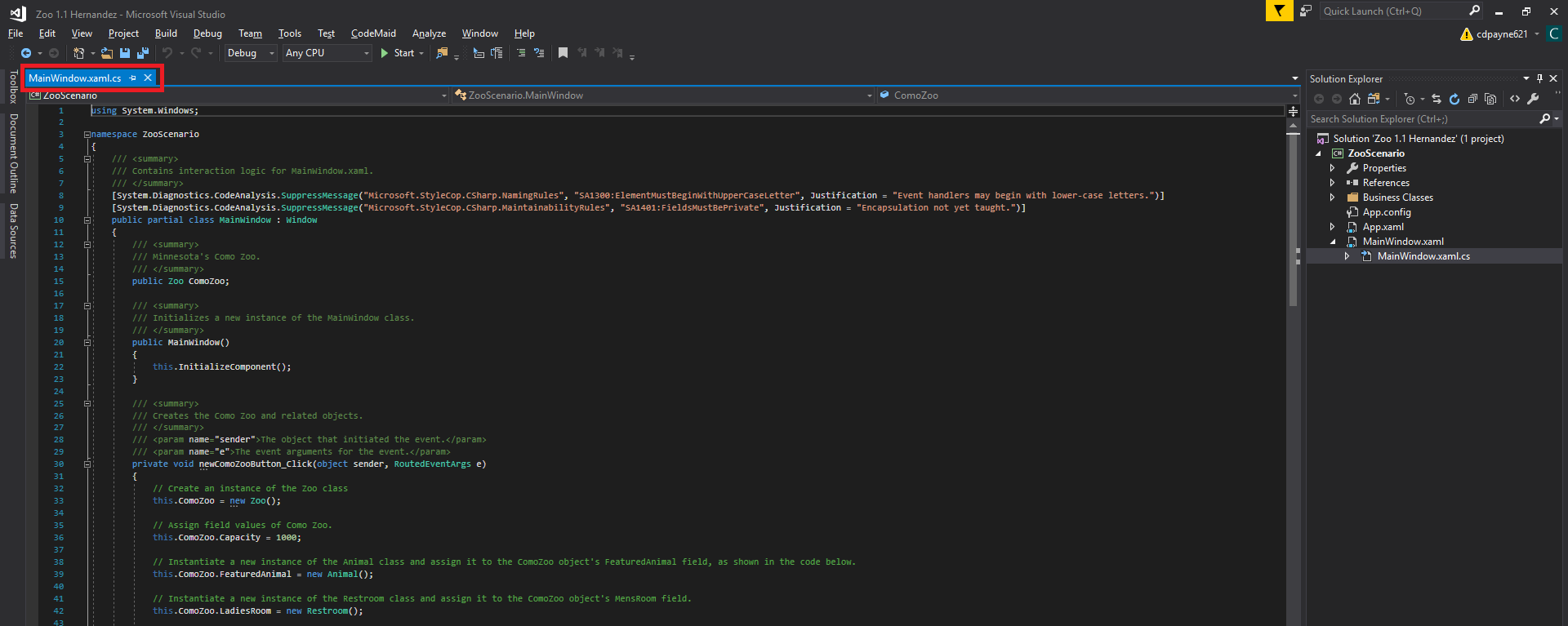Image resolution: width=1568 pixels, height=626 pixels.
Task: Refresh the Solution Explorer view
Action: 1454,99
